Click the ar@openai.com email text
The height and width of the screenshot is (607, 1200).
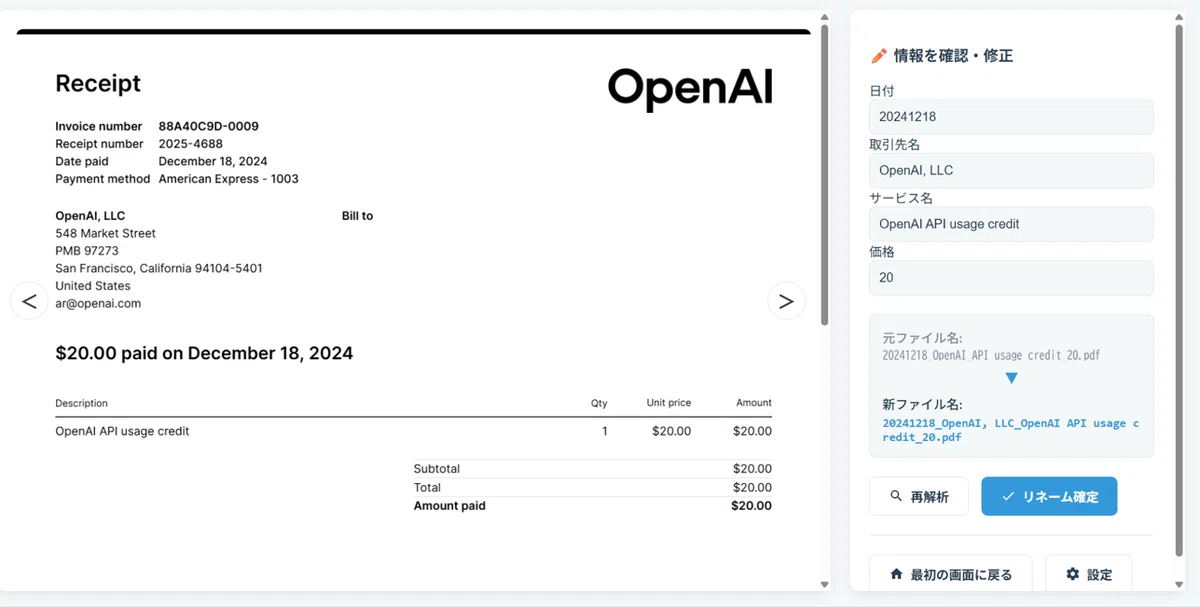coord(98,303)
